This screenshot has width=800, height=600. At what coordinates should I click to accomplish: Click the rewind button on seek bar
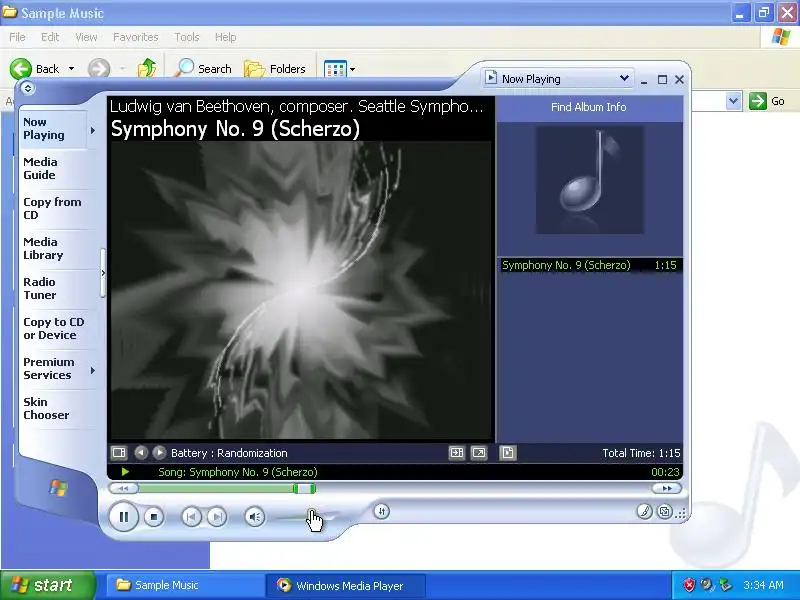click(x=123, y=488)
